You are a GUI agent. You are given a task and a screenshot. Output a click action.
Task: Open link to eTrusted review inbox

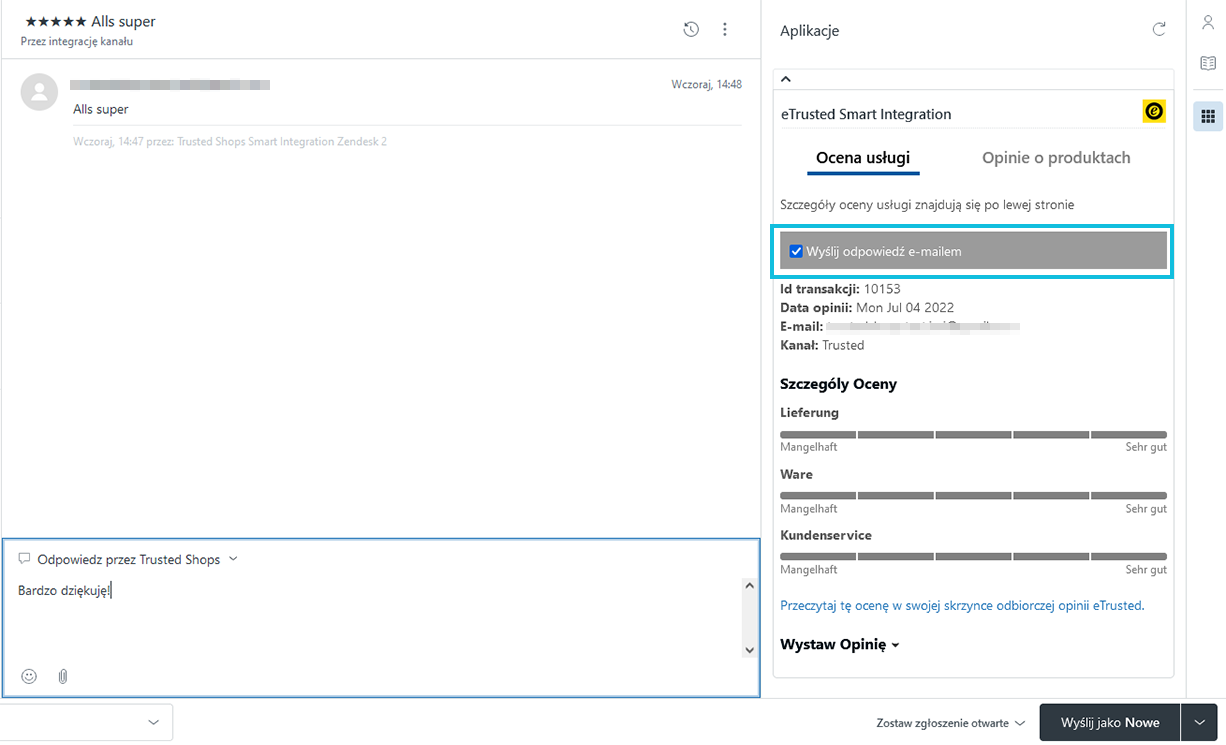click(962, 605)
